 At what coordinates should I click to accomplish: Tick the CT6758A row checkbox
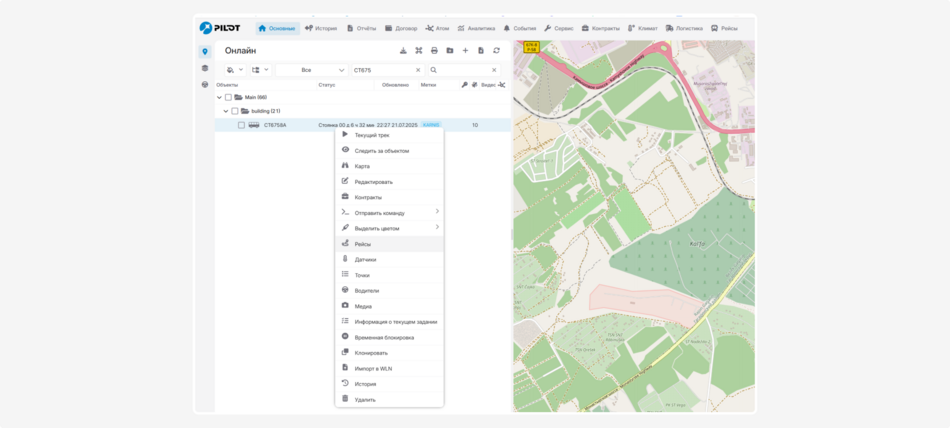(241, 125)
